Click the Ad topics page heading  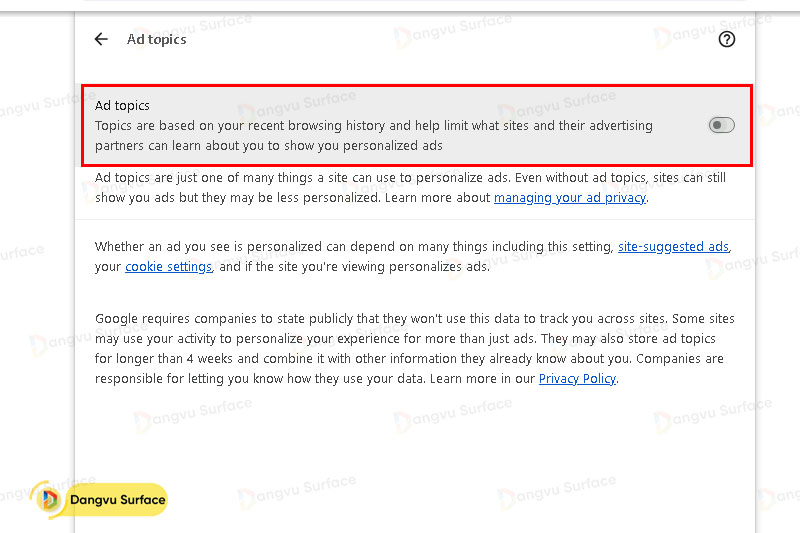click(x=156, y=39)
